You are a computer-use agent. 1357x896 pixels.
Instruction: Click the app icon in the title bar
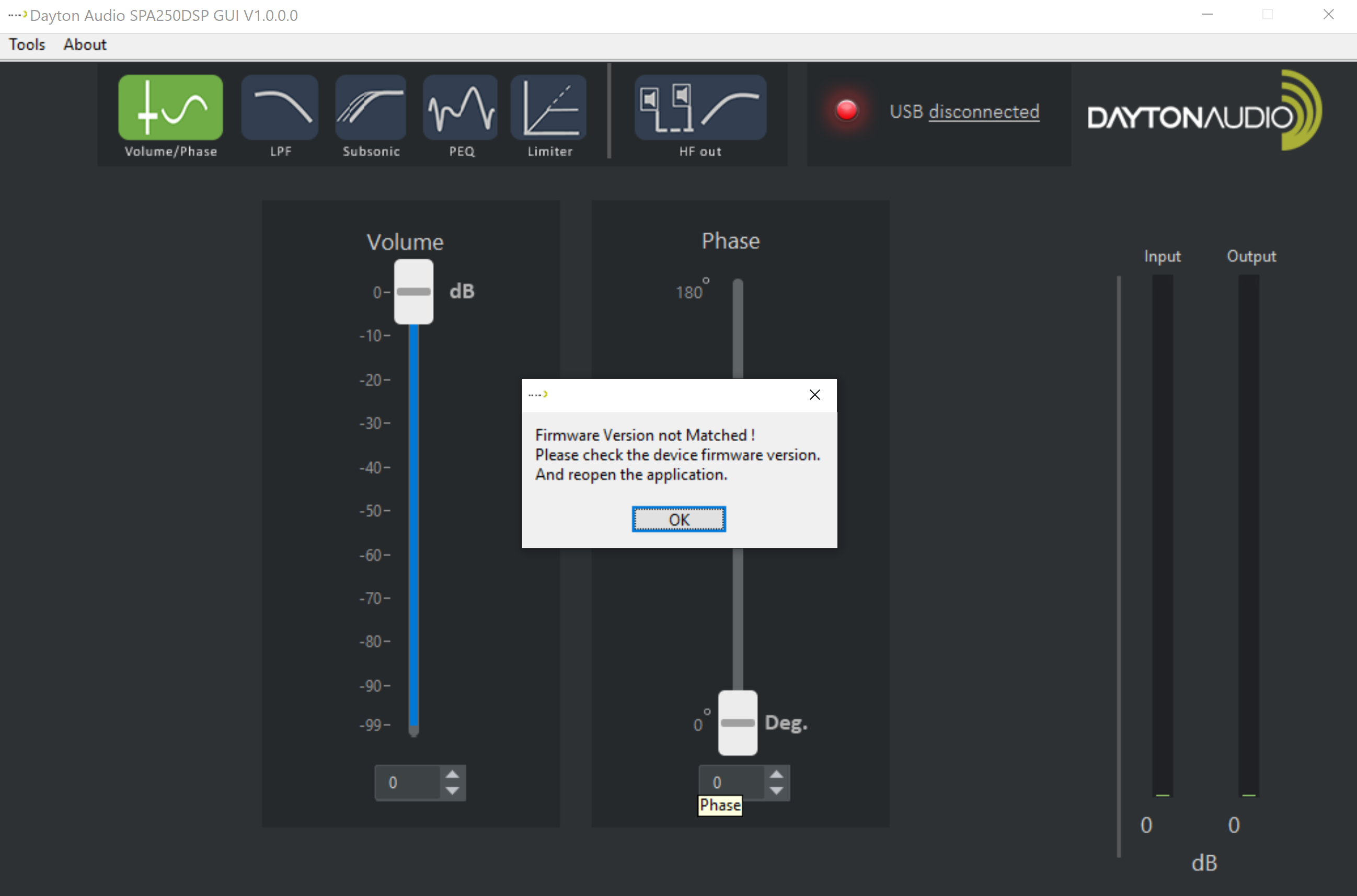pyautogui.click(x=17, y=15)
